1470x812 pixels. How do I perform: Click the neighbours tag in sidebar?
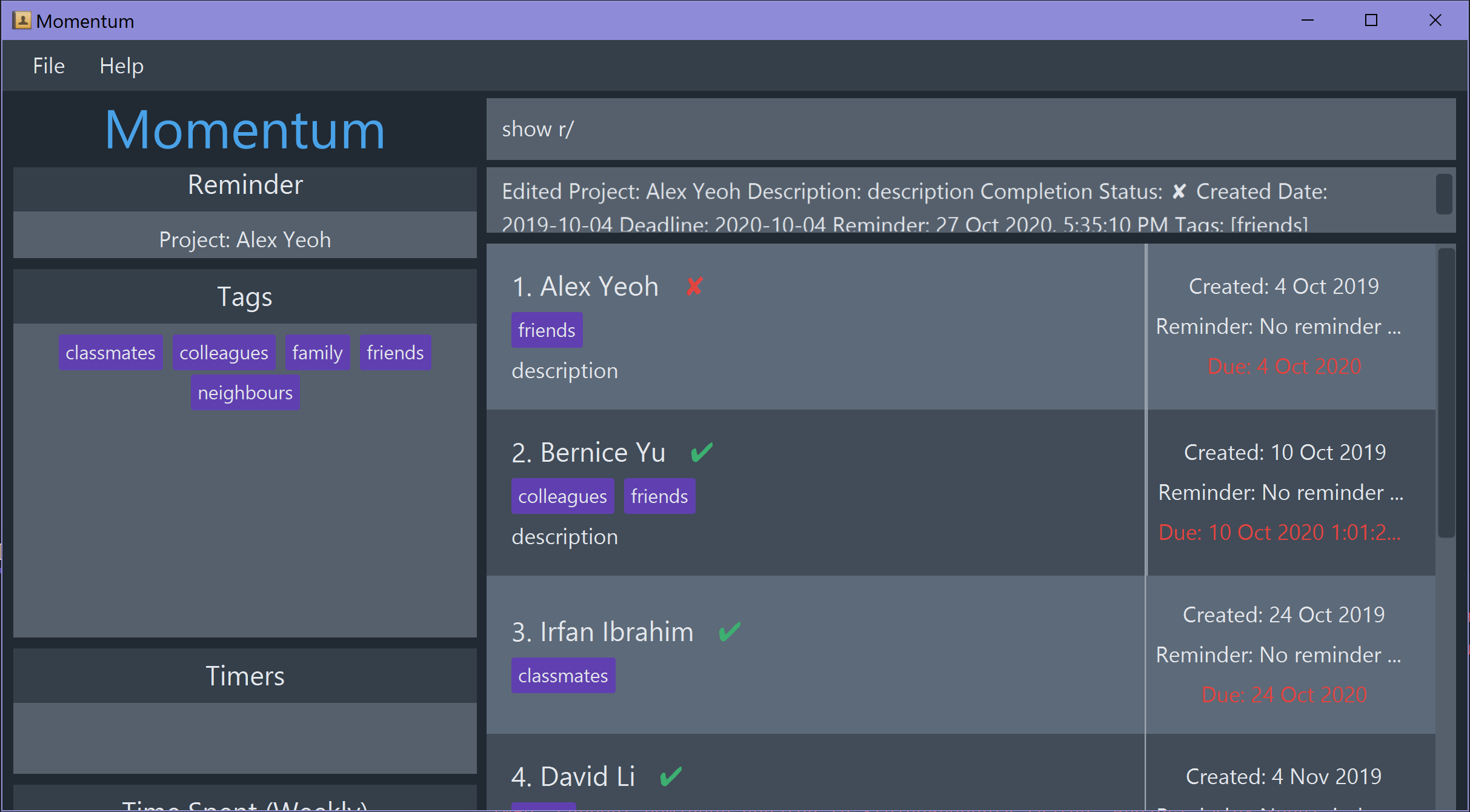tap(245, 393)
